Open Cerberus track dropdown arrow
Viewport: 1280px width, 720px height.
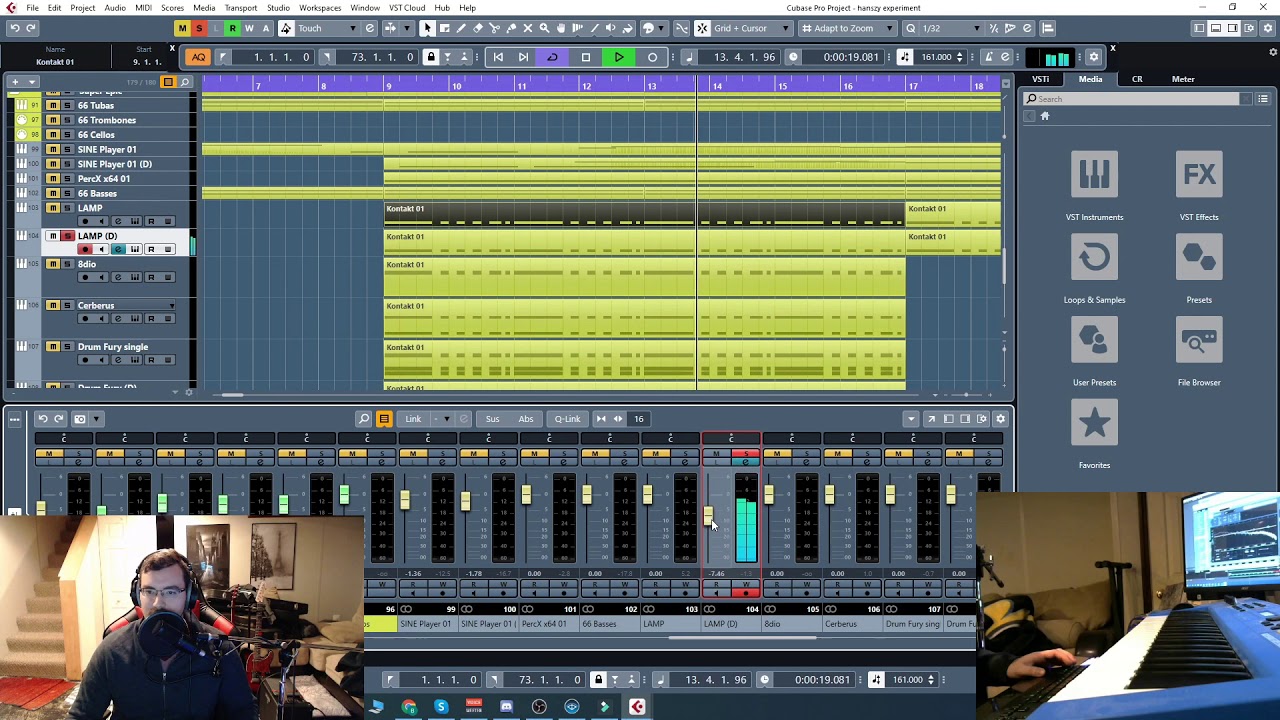tap(172, 305)
